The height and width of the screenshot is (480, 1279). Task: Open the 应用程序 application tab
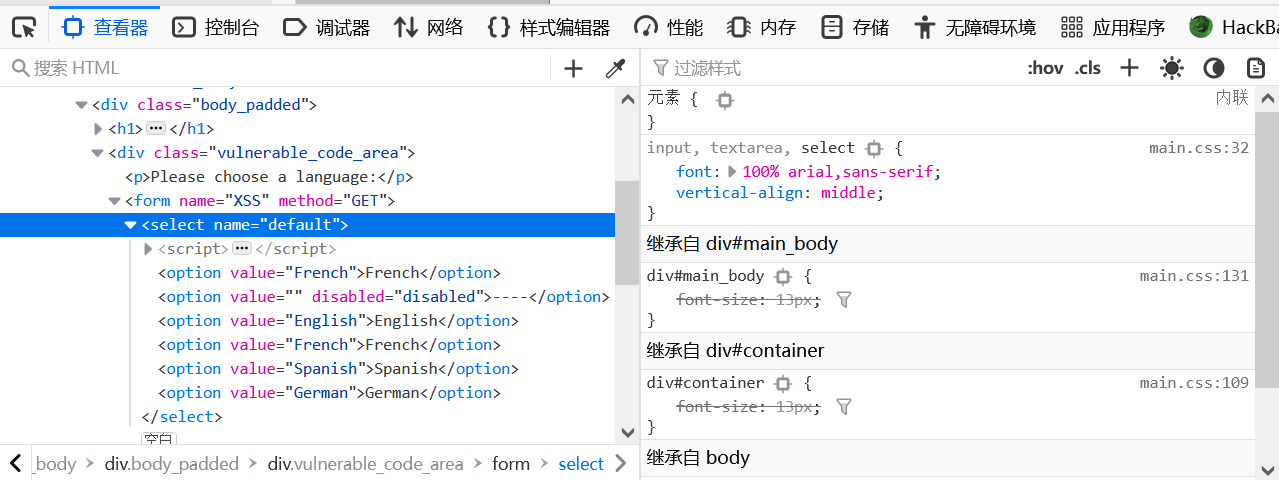[1113, 27]
